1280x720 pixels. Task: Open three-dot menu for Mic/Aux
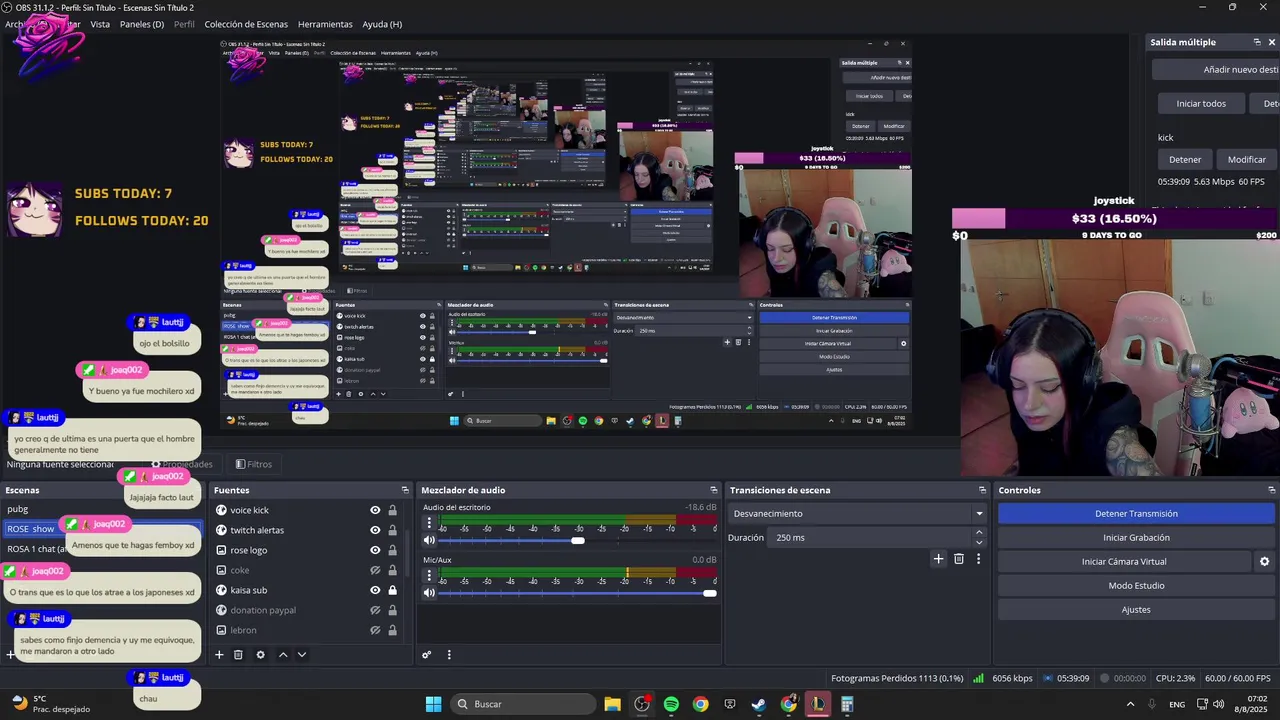pos(429,576)
